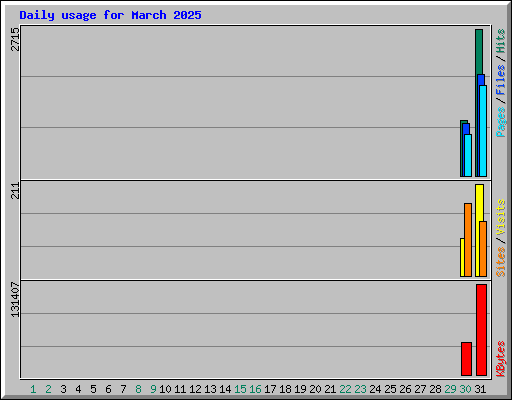Screen dimensions: 512x400
Task: Select the 2715 hits axis value
Action: (15, 39)
